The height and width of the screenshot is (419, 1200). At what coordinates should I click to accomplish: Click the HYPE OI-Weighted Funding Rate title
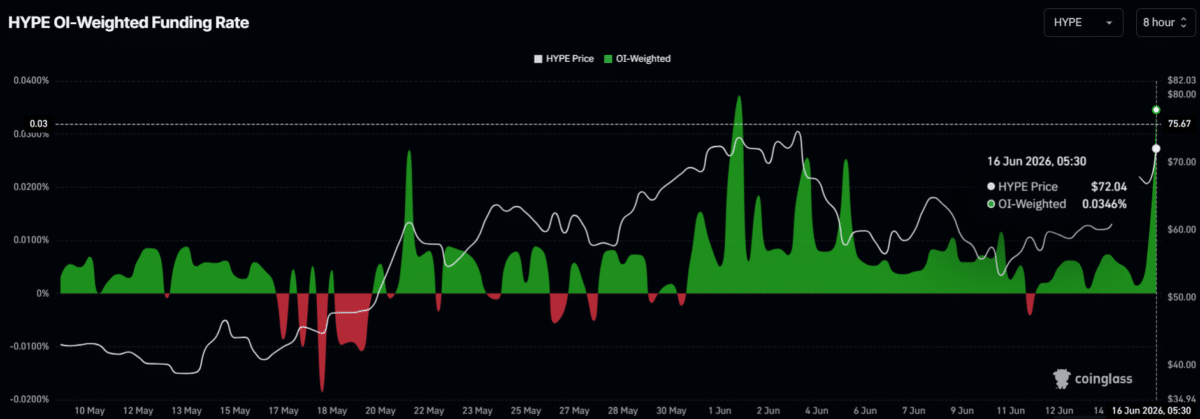(x=127, y=22)
